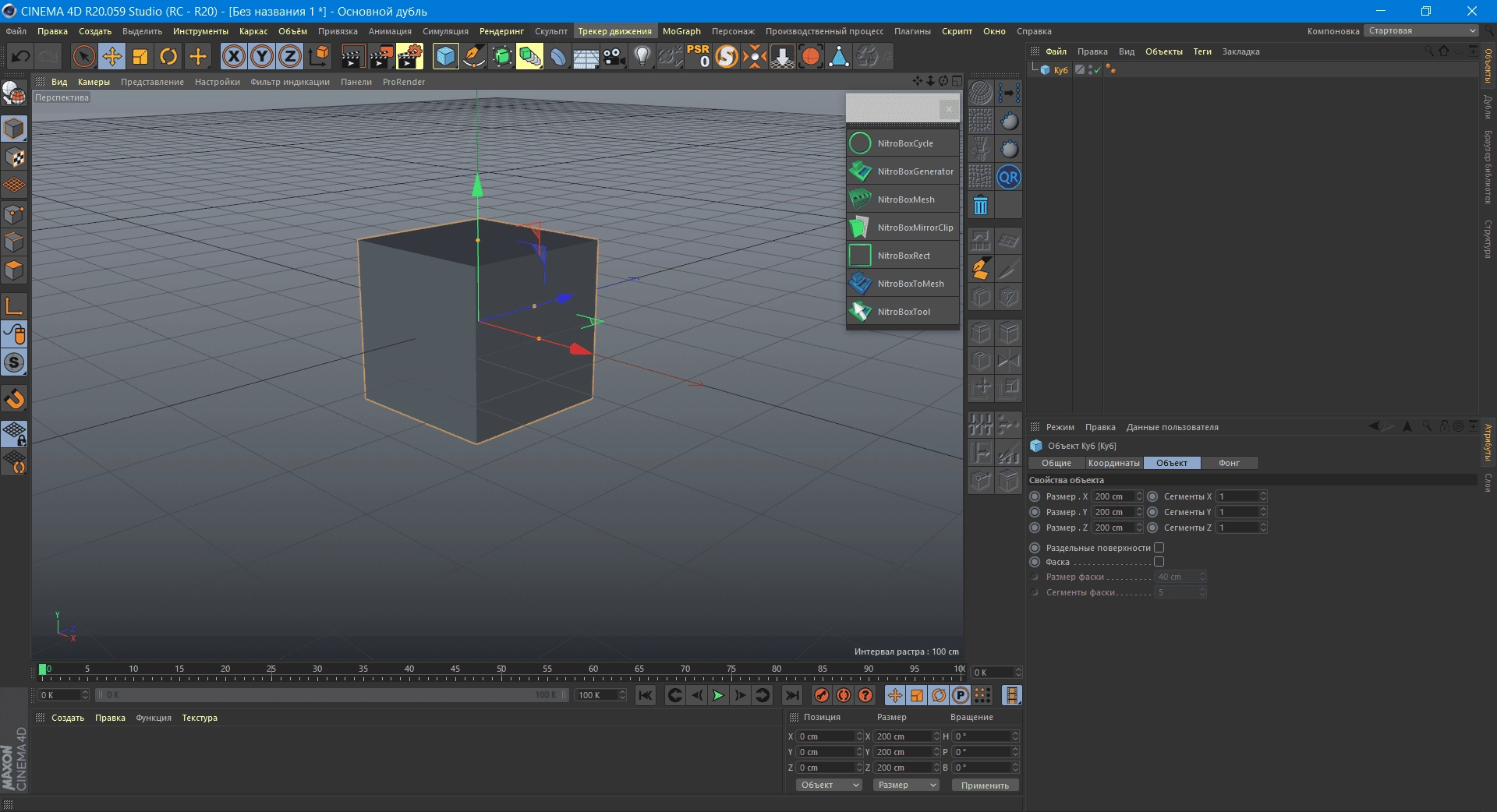This screenshot has height=812, width=1497.
Task: Click the coordinate system cube icon
Action: 319,56
